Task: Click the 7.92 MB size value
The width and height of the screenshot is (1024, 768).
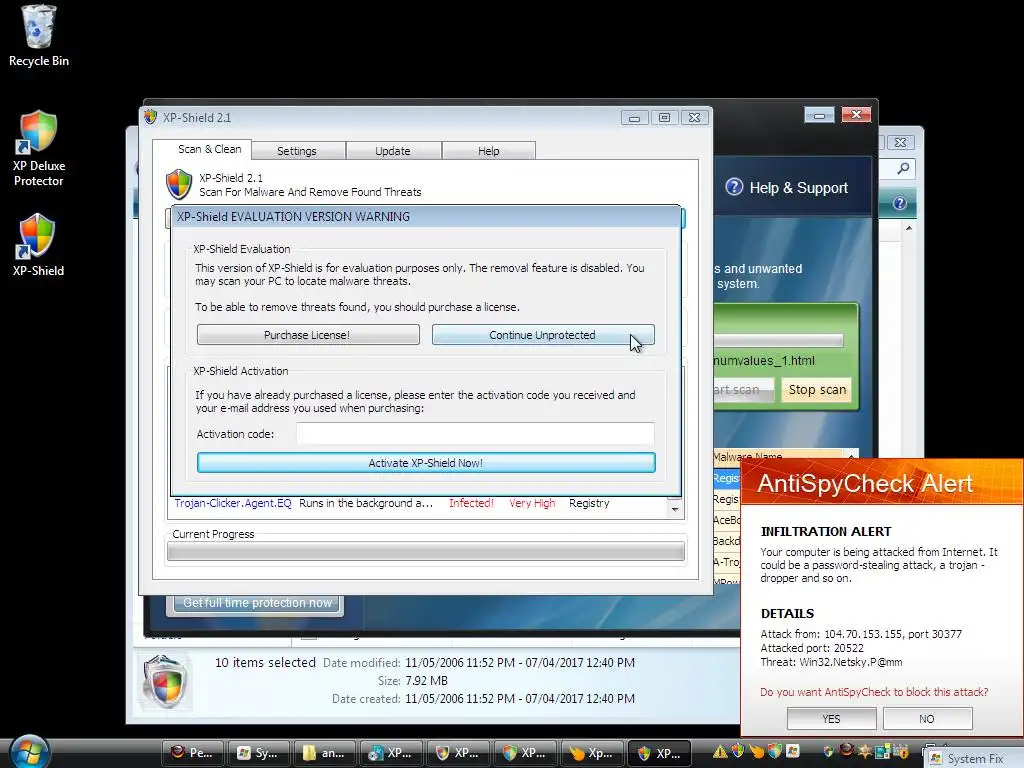Action: 426,680
